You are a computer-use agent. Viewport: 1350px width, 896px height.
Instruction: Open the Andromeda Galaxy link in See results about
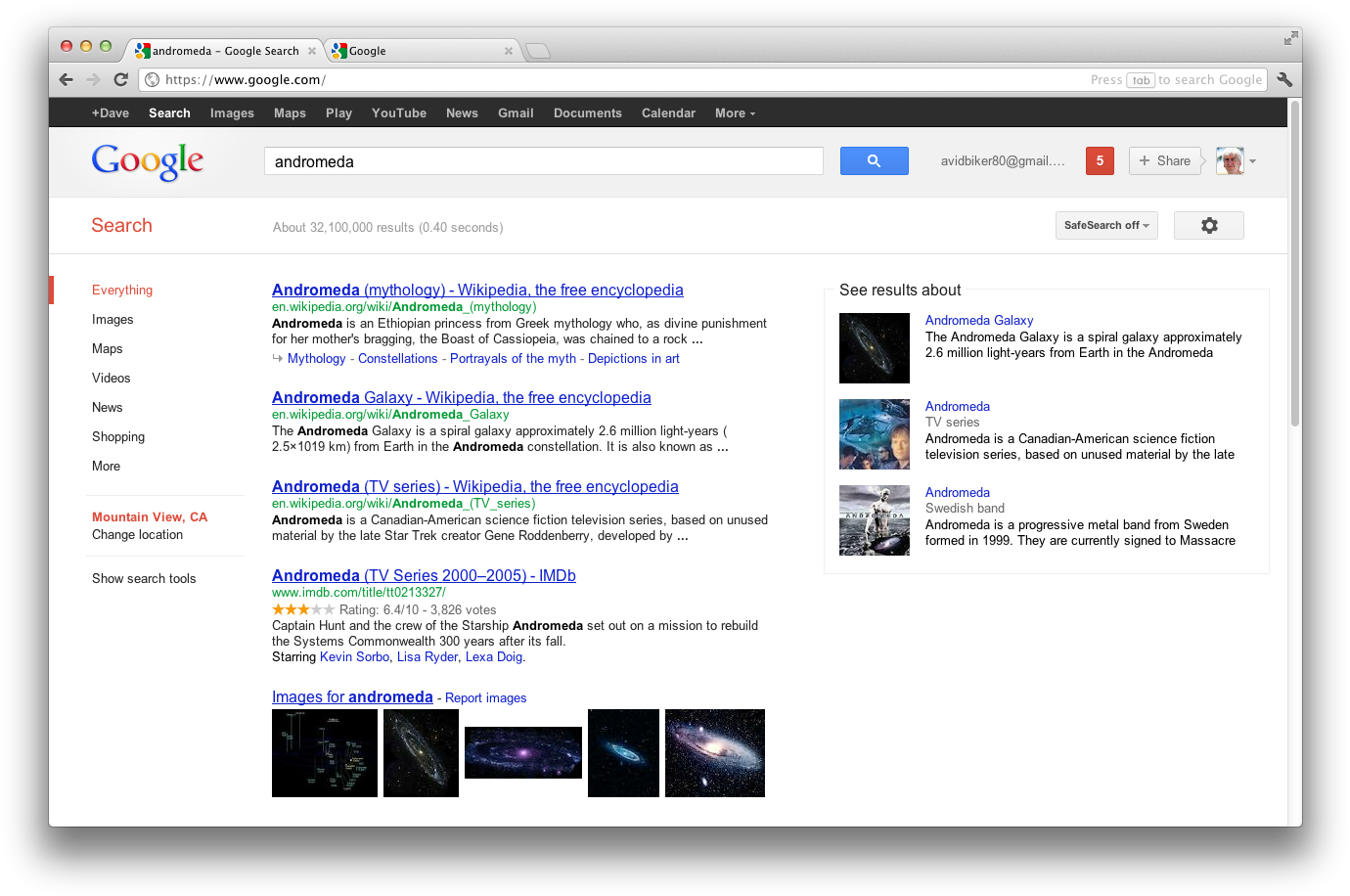(x=979, y=321)
